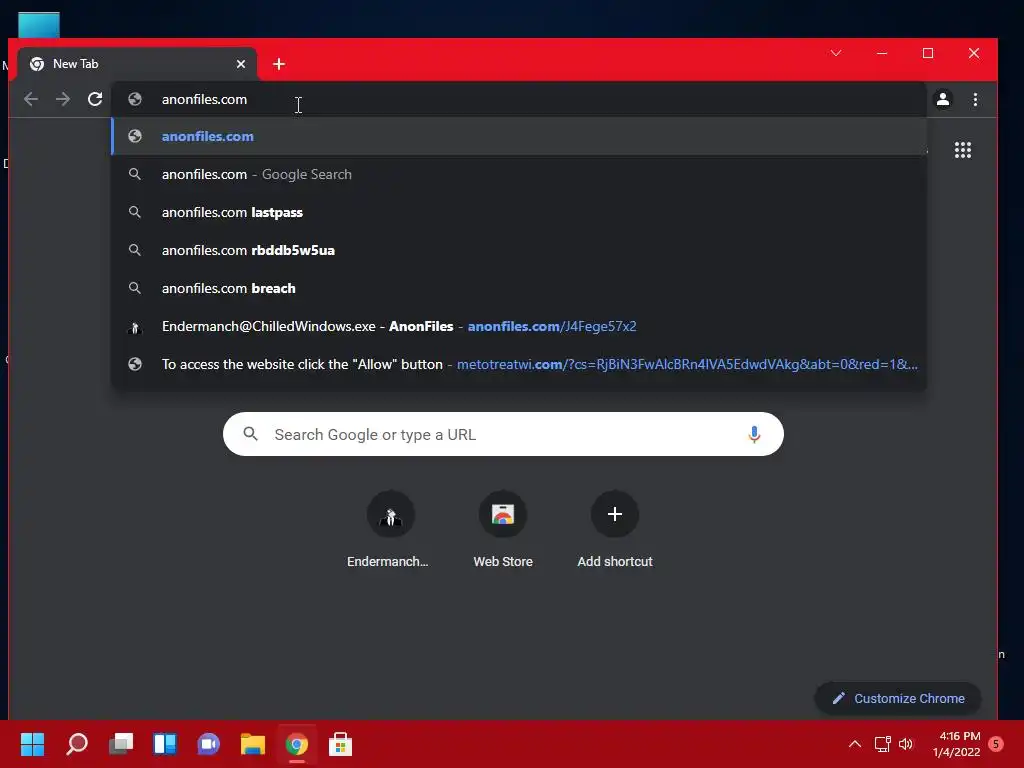Click the Search Google or type URL box

coord(503,434)
